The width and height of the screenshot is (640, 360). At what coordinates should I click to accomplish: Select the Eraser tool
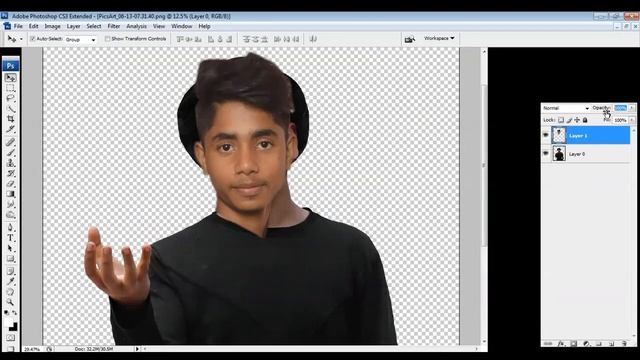point(11,184)
